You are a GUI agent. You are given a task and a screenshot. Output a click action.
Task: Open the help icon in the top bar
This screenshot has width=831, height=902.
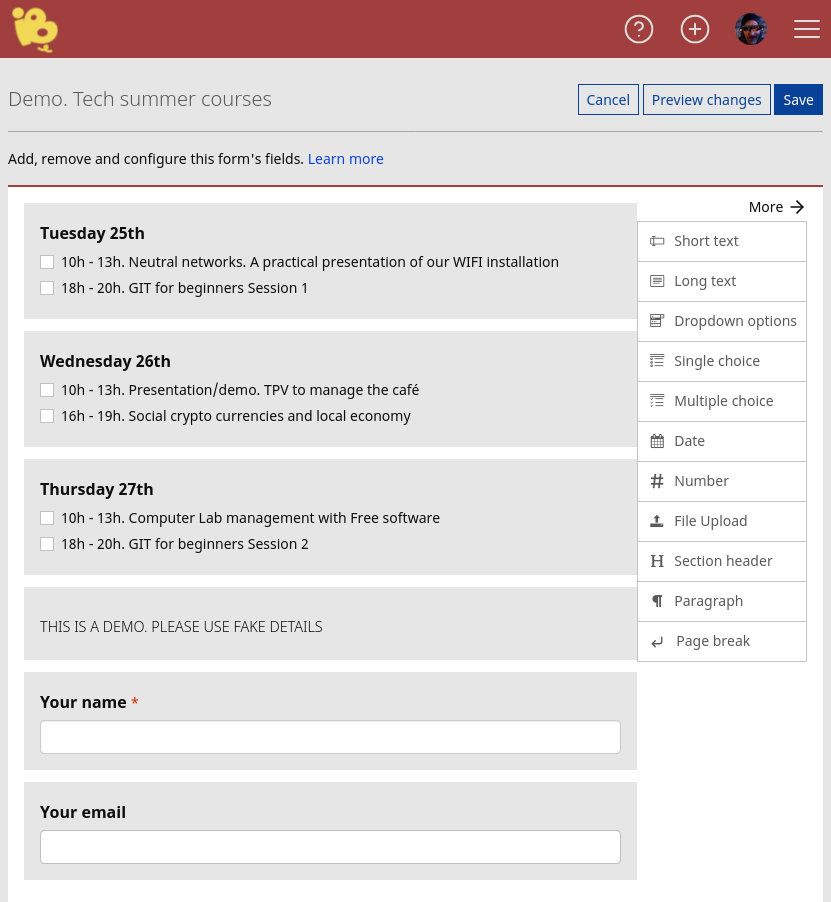click(639, 29)
